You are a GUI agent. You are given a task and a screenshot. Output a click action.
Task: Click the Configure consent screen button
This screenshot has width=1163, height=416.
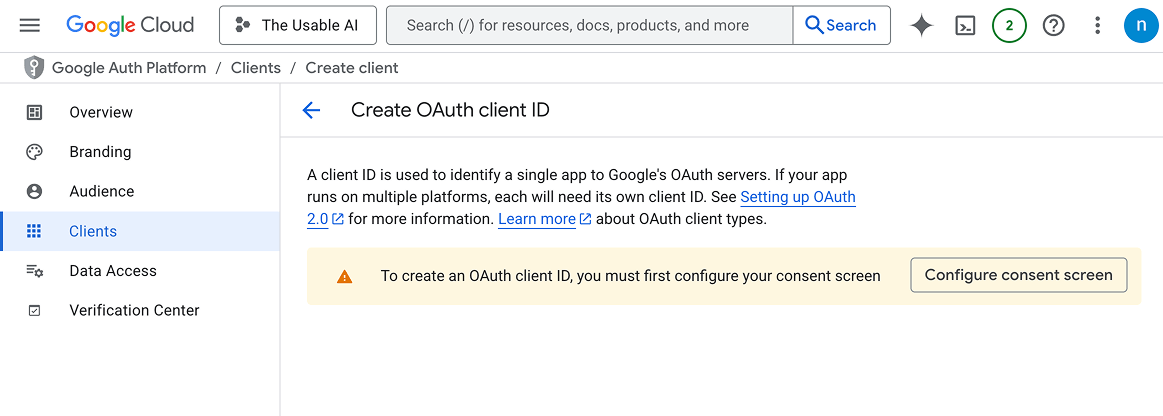pos(1018,275)
